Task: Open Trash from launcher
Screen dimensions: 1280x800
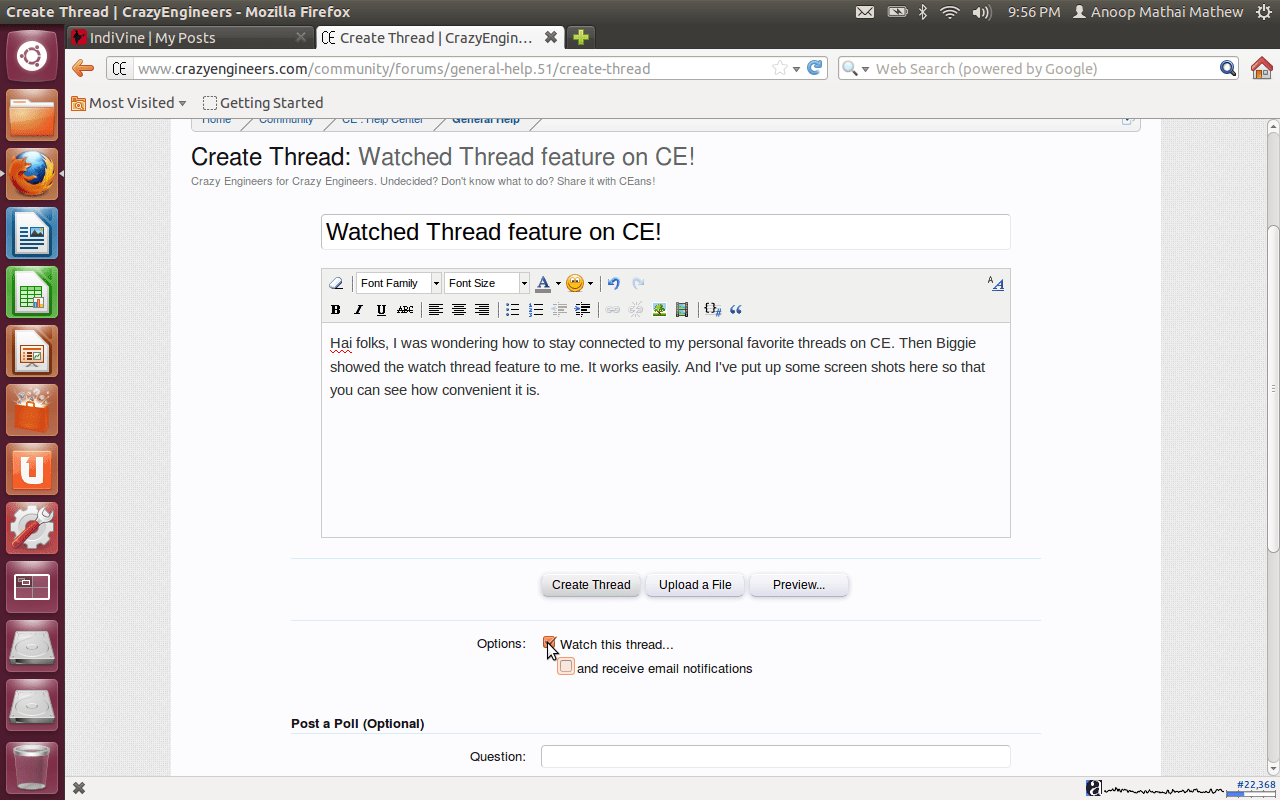Action: [32, 767]
